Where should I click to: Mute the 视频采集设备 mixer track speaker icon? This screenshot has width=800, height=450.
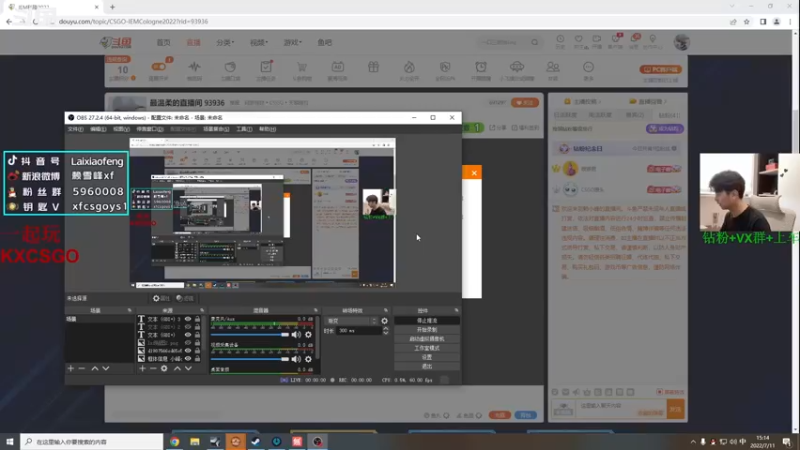tap(296, 359)
